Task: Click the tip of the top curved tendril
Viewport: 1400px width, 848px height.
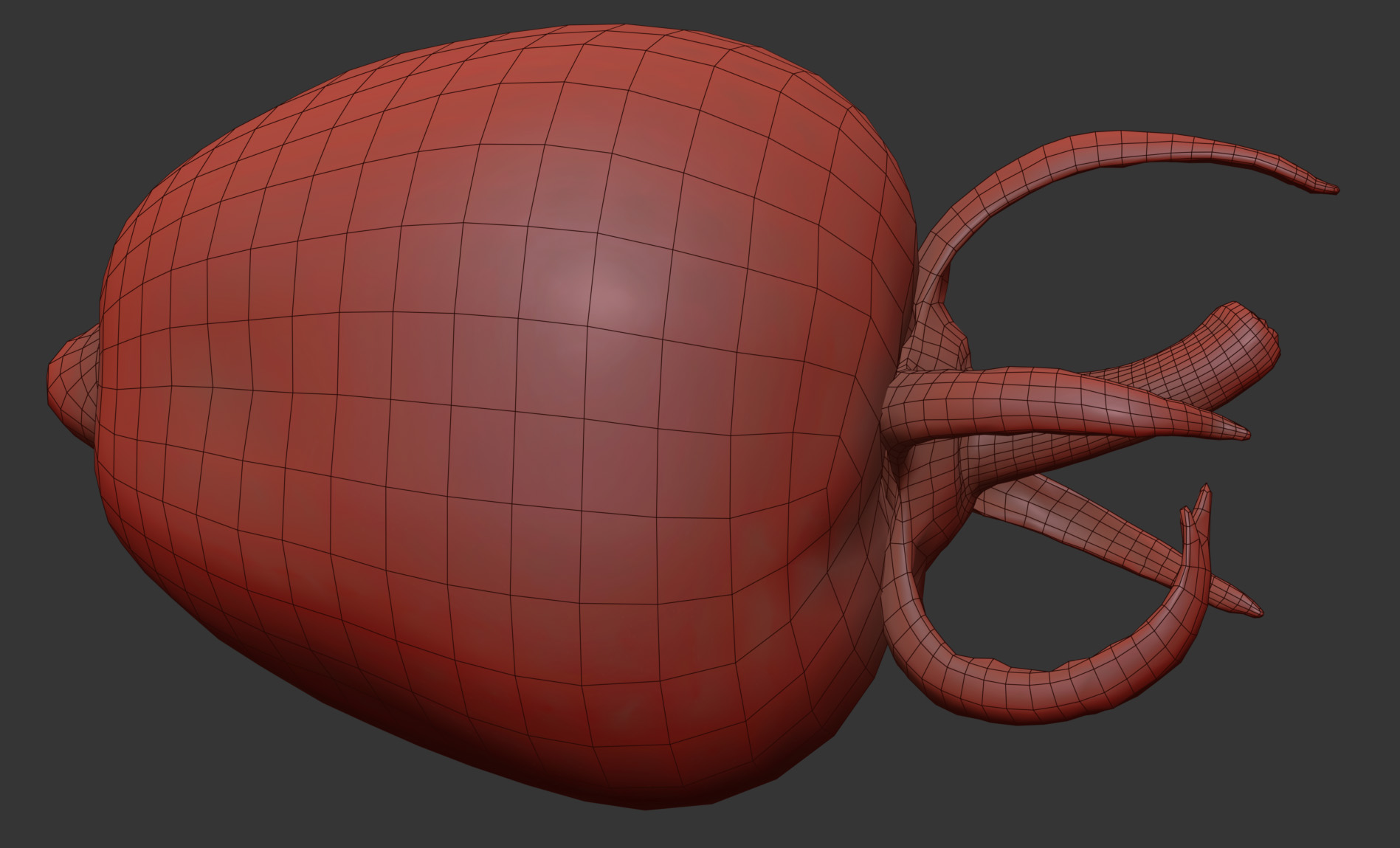Action: tap(1331, 190)
